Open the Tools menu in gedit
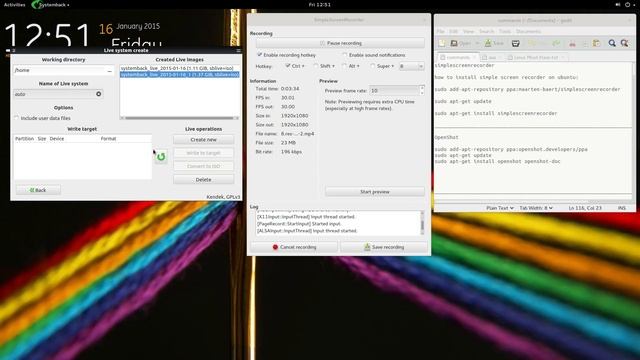 (x=504, y=31)
